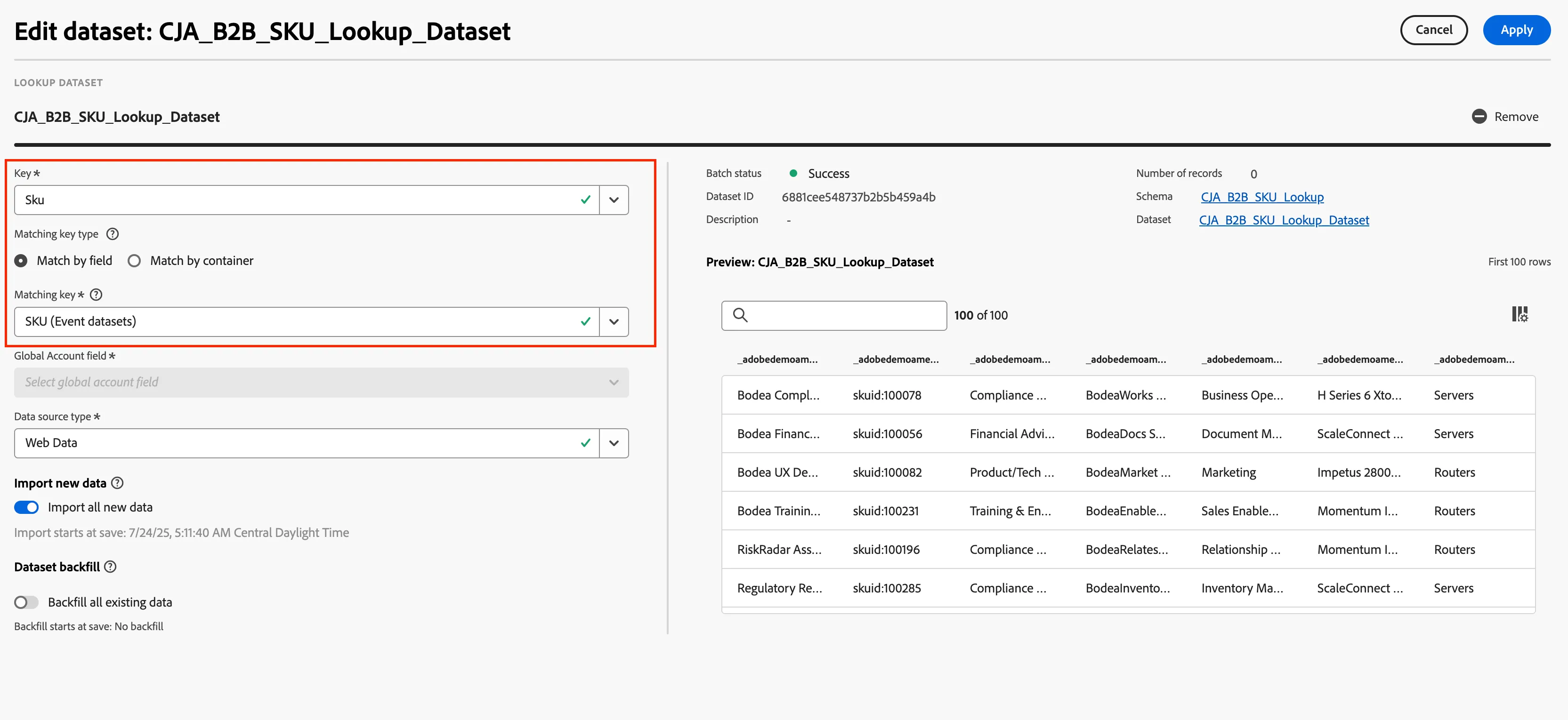Image resolution: width=1568 pixels, height=720 pixels.
Task: Expand the Key dropdown showing Sku
Action: click(614, 200)
